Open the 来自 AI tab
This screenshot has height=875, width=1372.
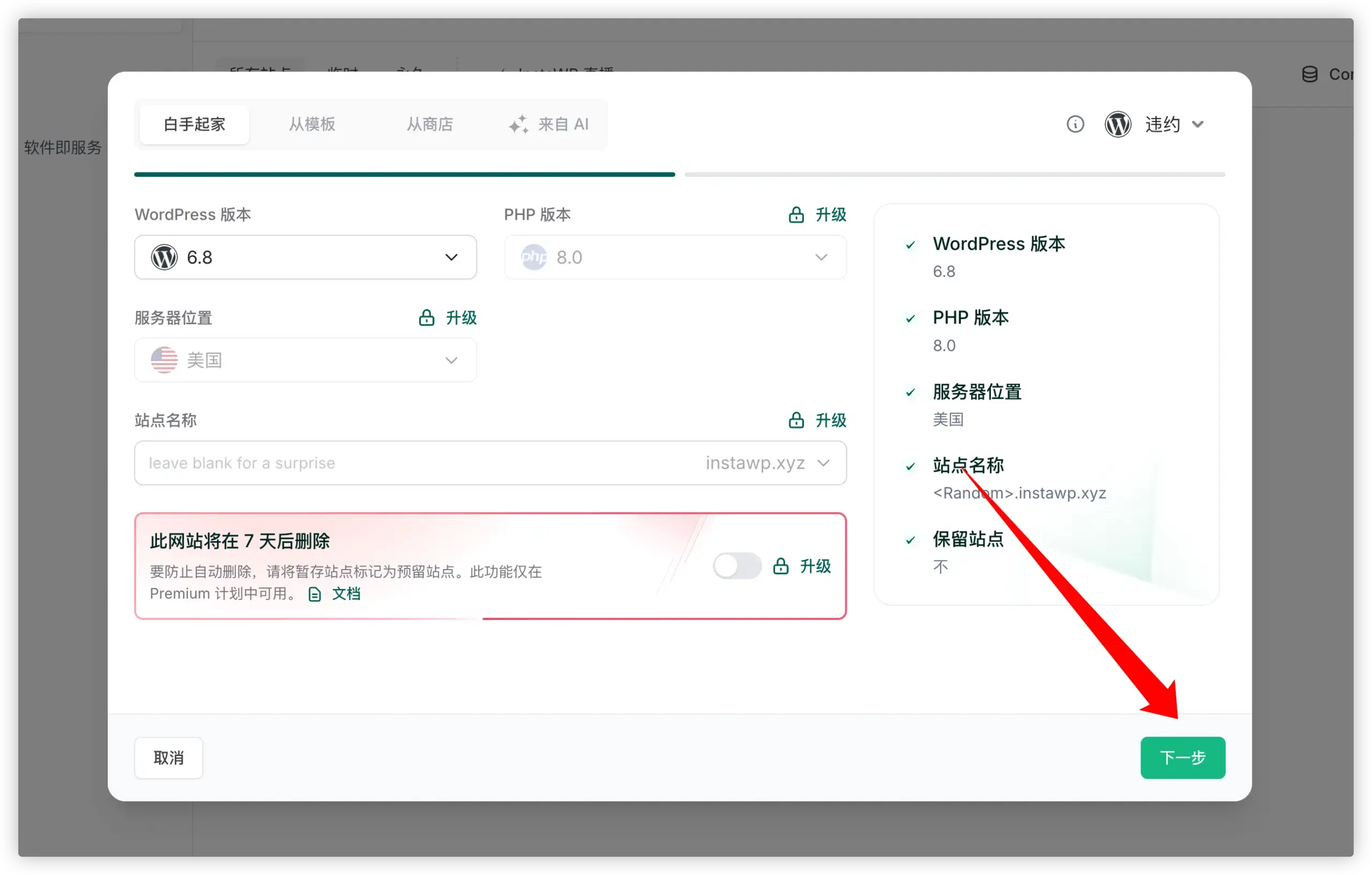click(x=548, y=124)
